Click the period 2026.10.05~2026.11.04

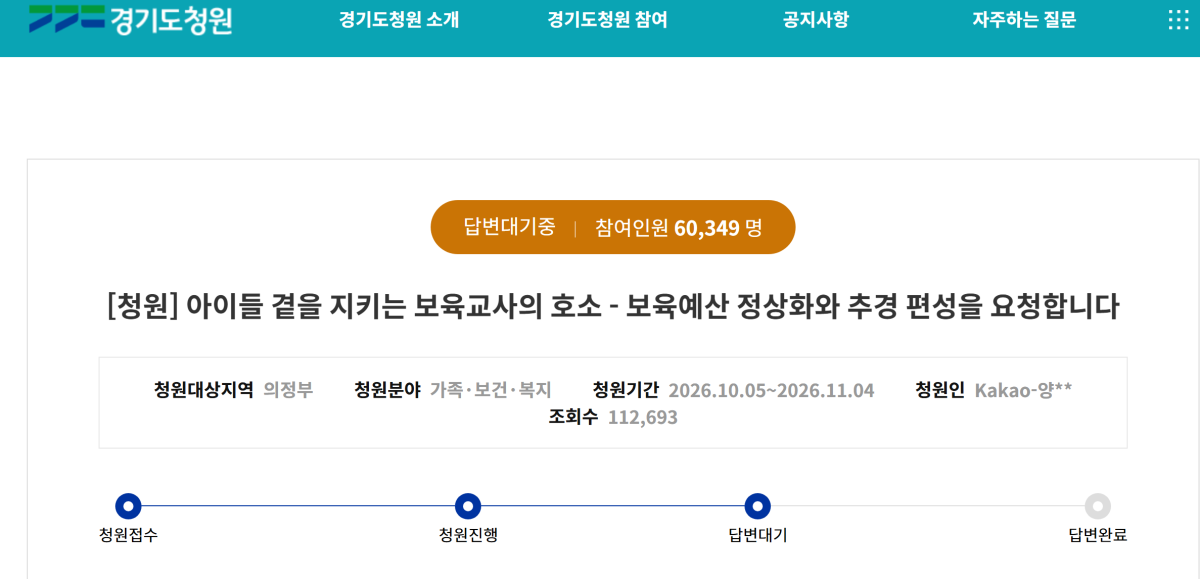click(x=771, y=390)
